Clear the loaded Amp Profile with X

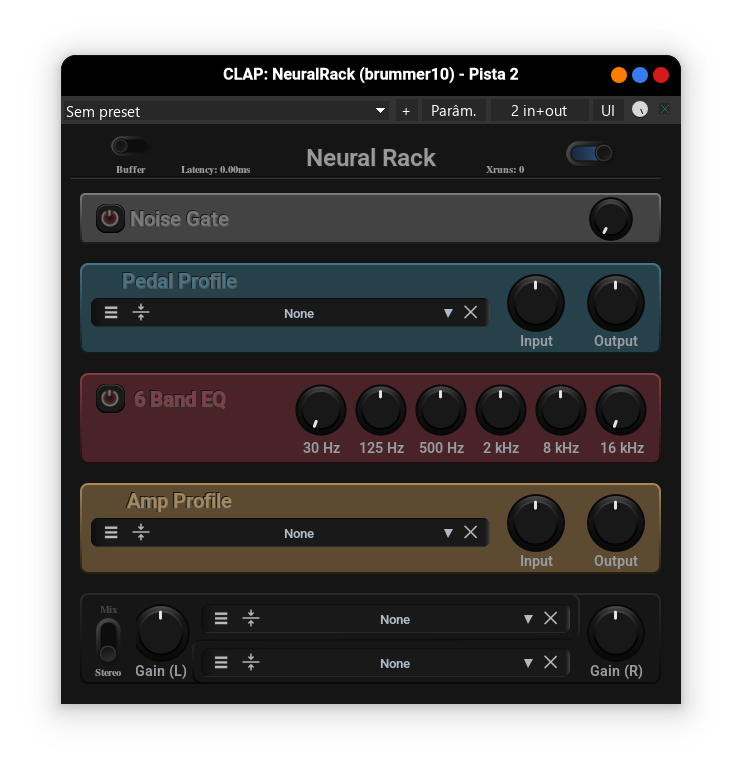pos(471,533)
